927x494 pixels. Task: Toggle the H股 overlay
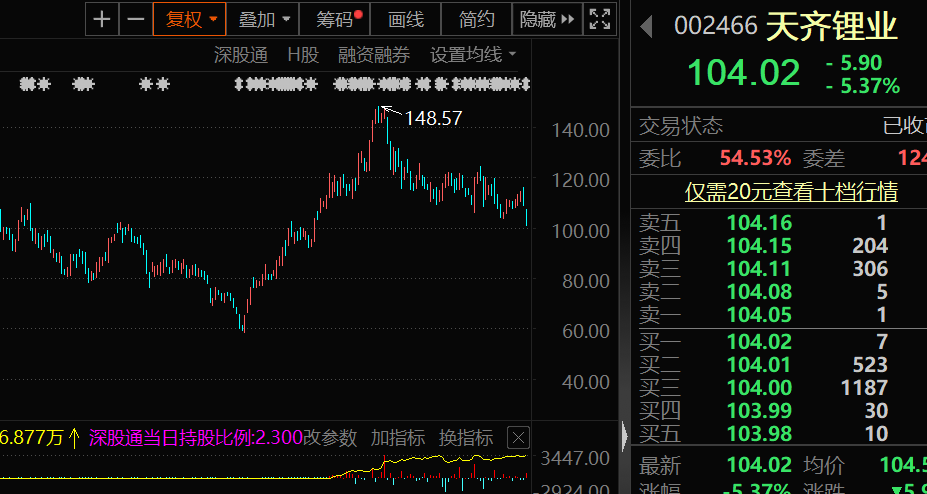tap(302, 55)
